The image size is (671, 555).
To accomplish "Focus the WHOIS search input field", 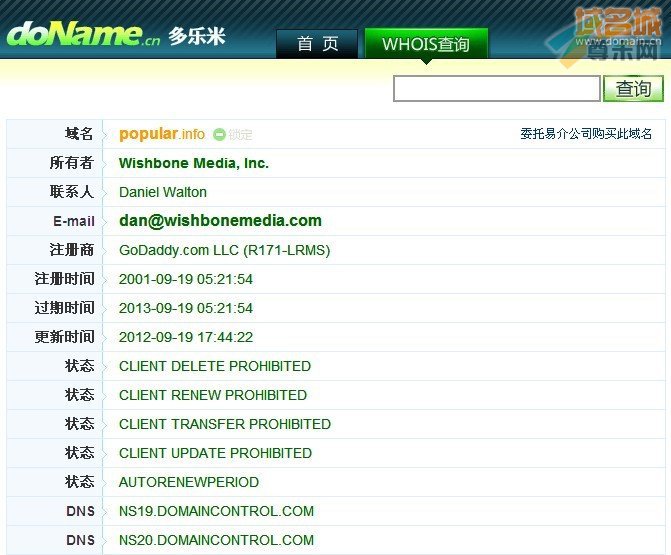I will pyautogui.click(x=497, y=89).
